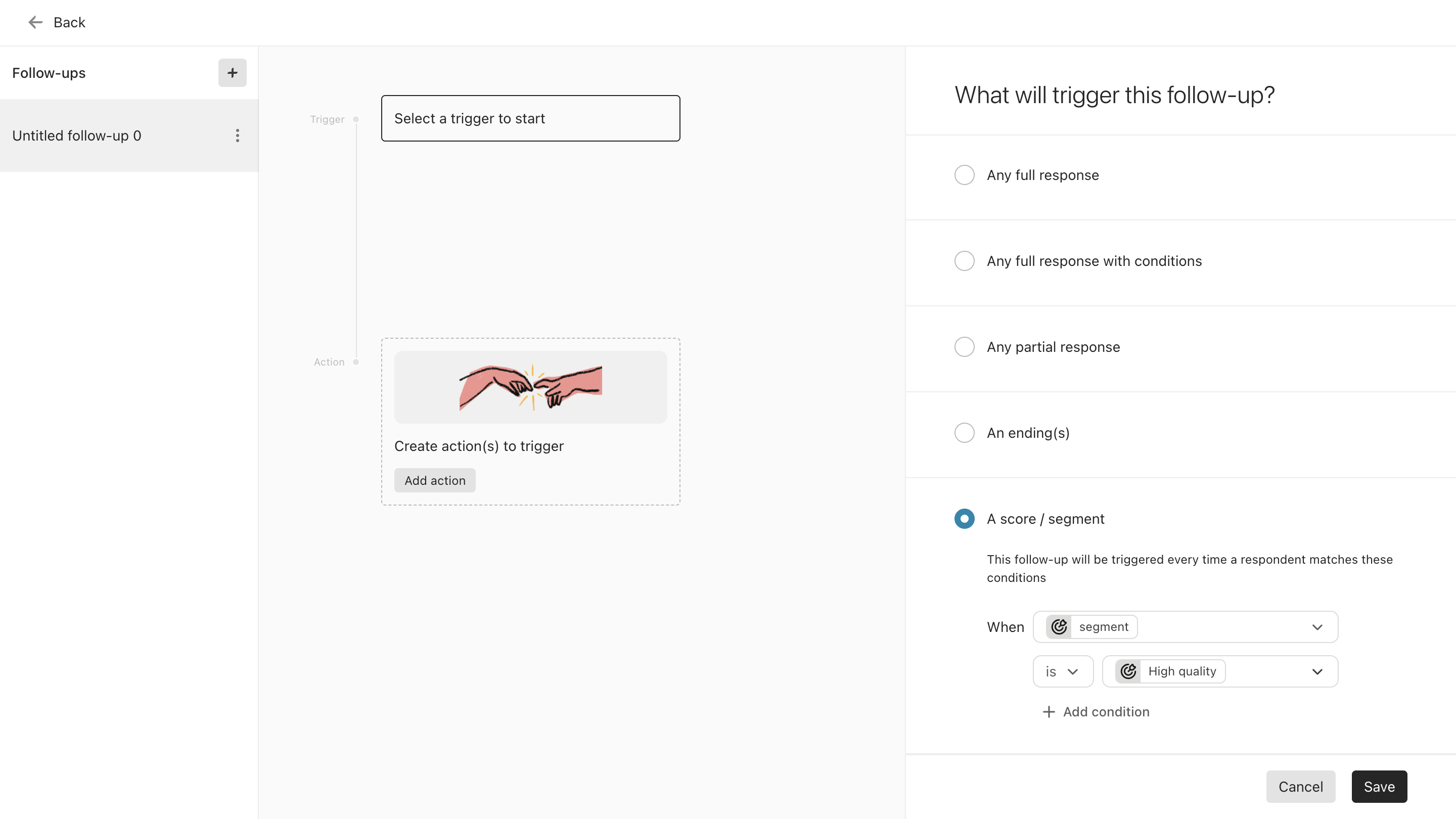Click the back arrow navigation icon
Image resolution: width=1456 pixels, height=819 pixels.
point(34,22)
